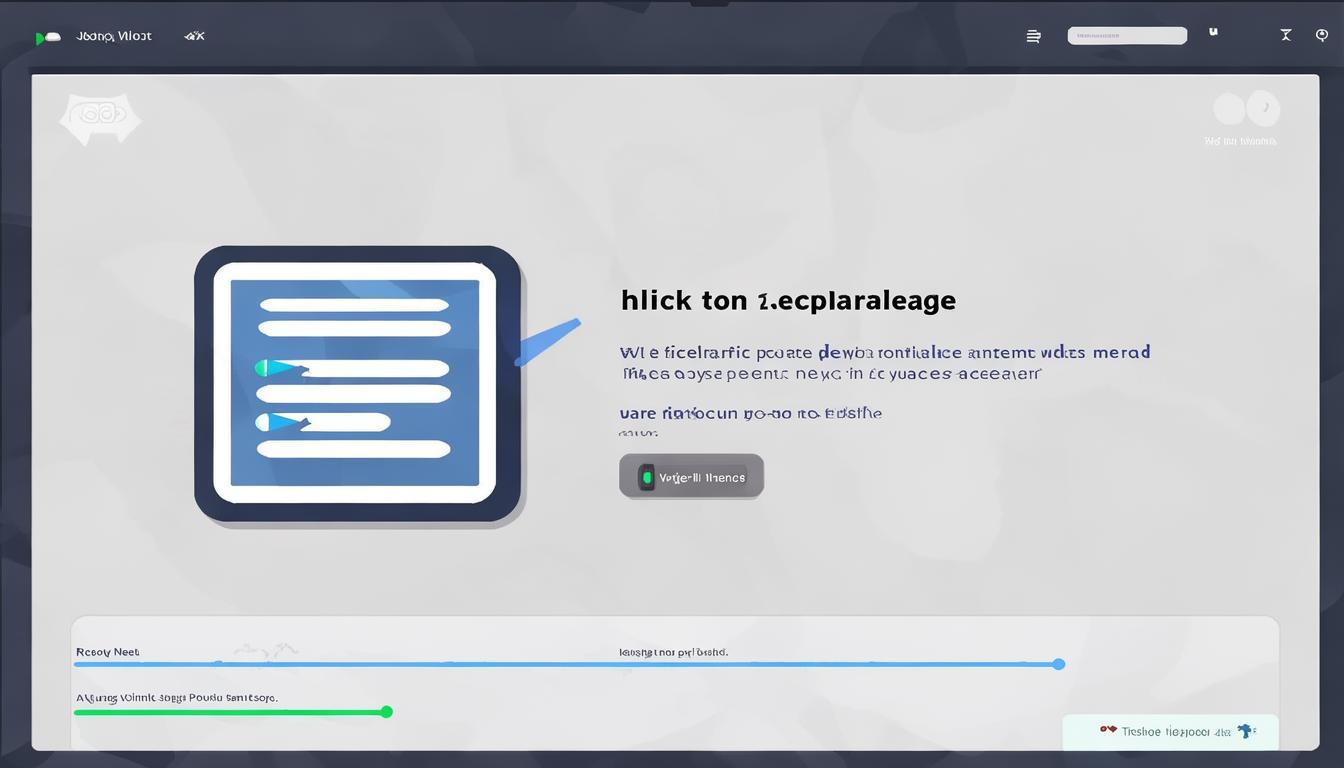
Task: Click the red heart icon in the bottom-right chip
Action: (x=1108, y=730)
